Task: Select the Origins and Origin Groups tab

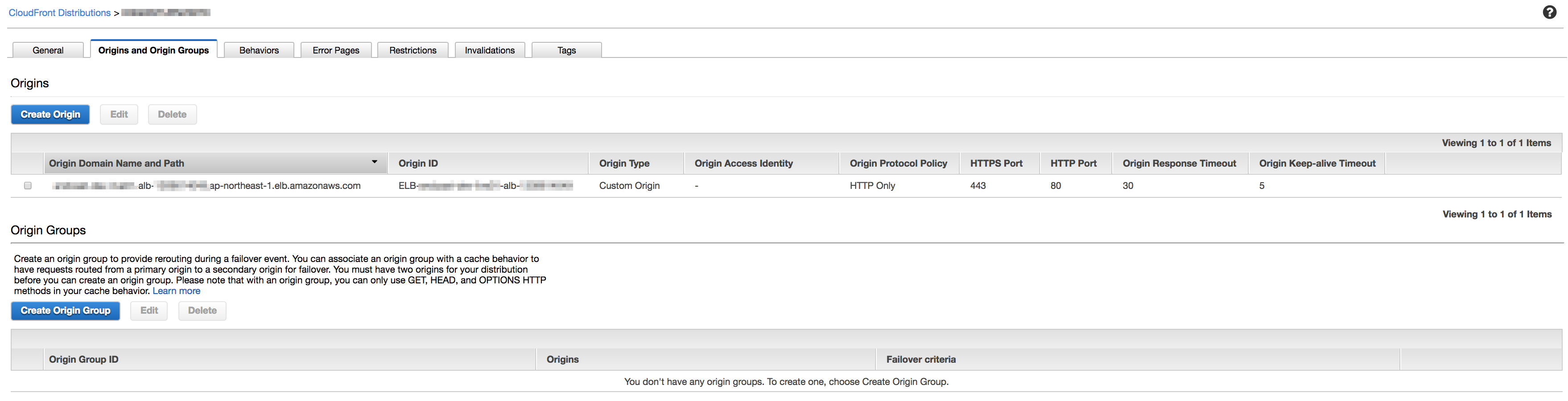Action: coord(153,50)
